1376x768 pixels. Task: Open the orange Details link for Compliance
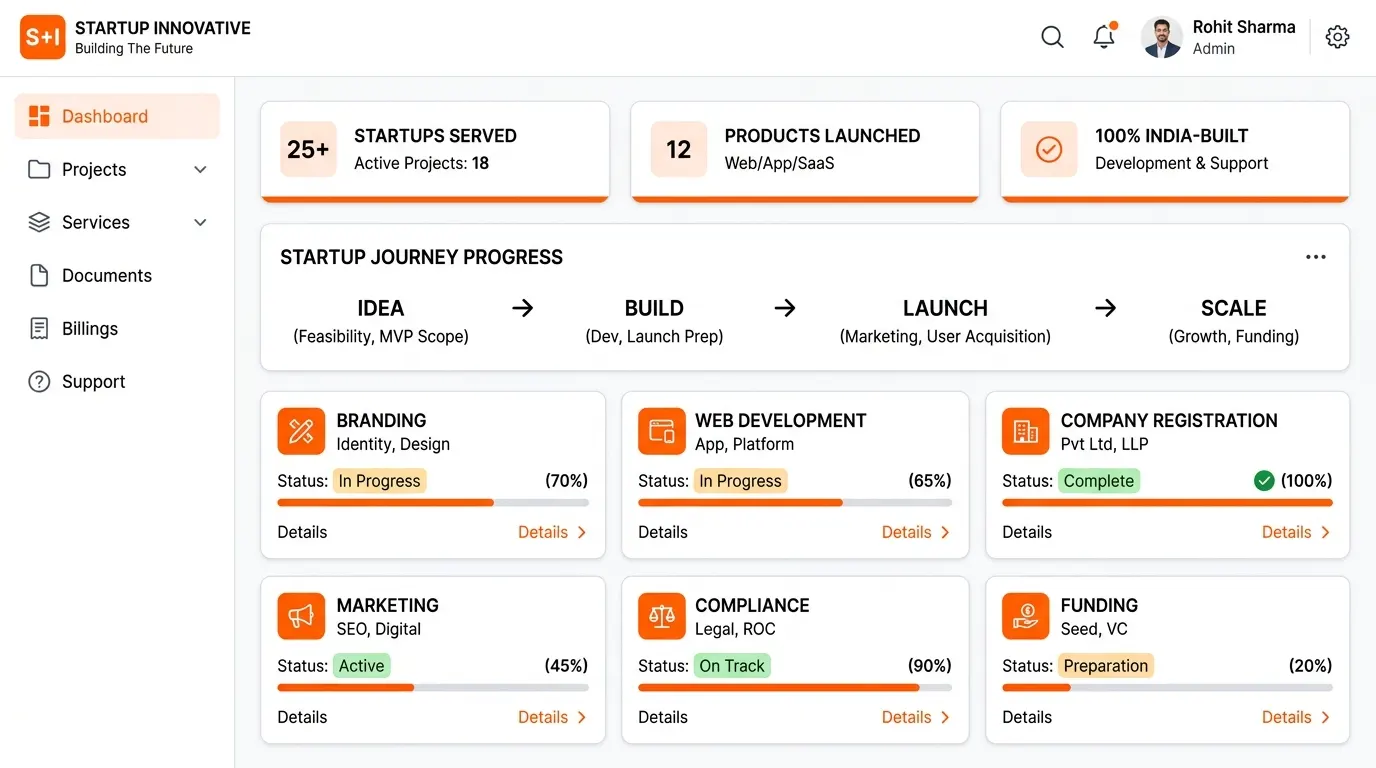(916, 717)
